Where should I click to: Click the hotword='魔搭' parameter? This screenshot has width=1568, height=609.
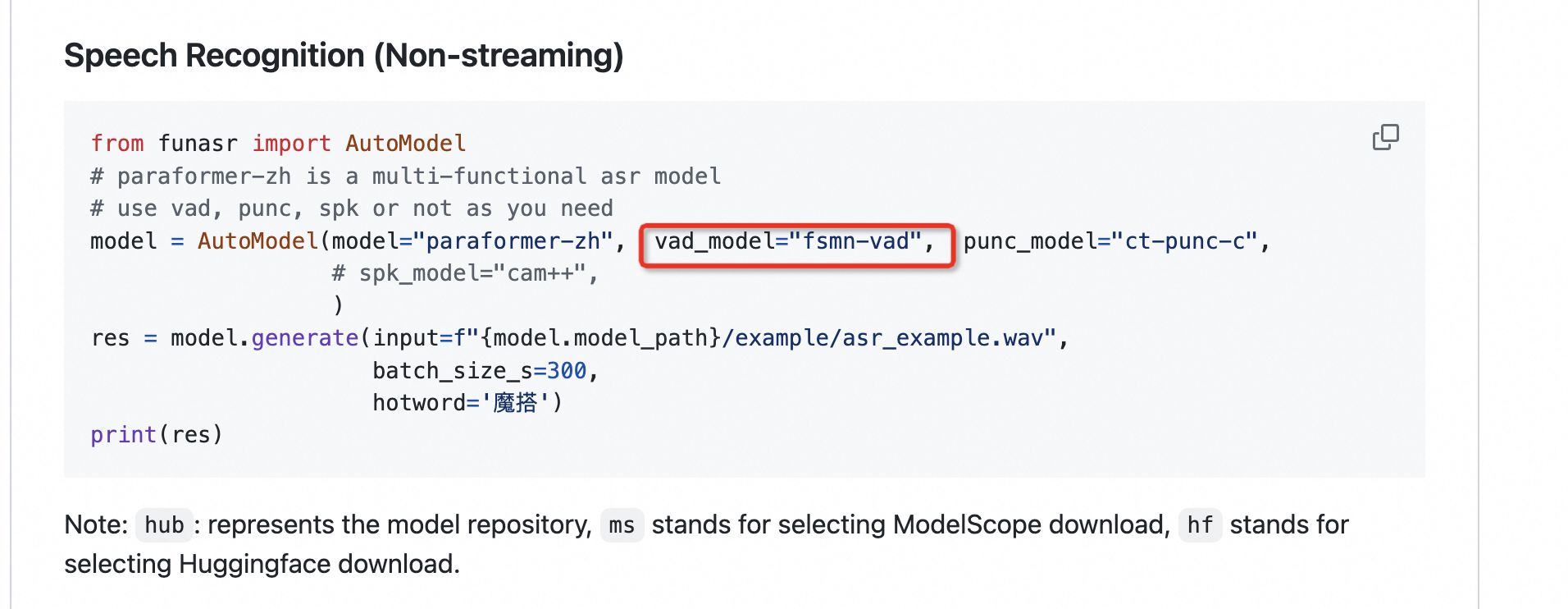tap(467, 403)
